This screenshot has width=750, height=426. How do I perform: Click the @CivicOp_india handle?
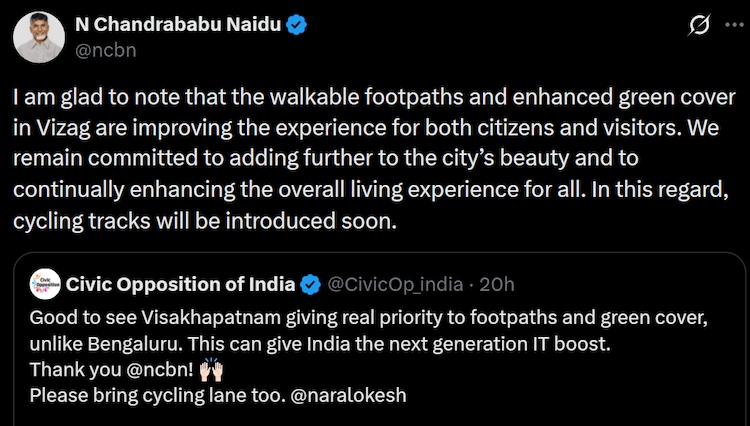[397, 284]
